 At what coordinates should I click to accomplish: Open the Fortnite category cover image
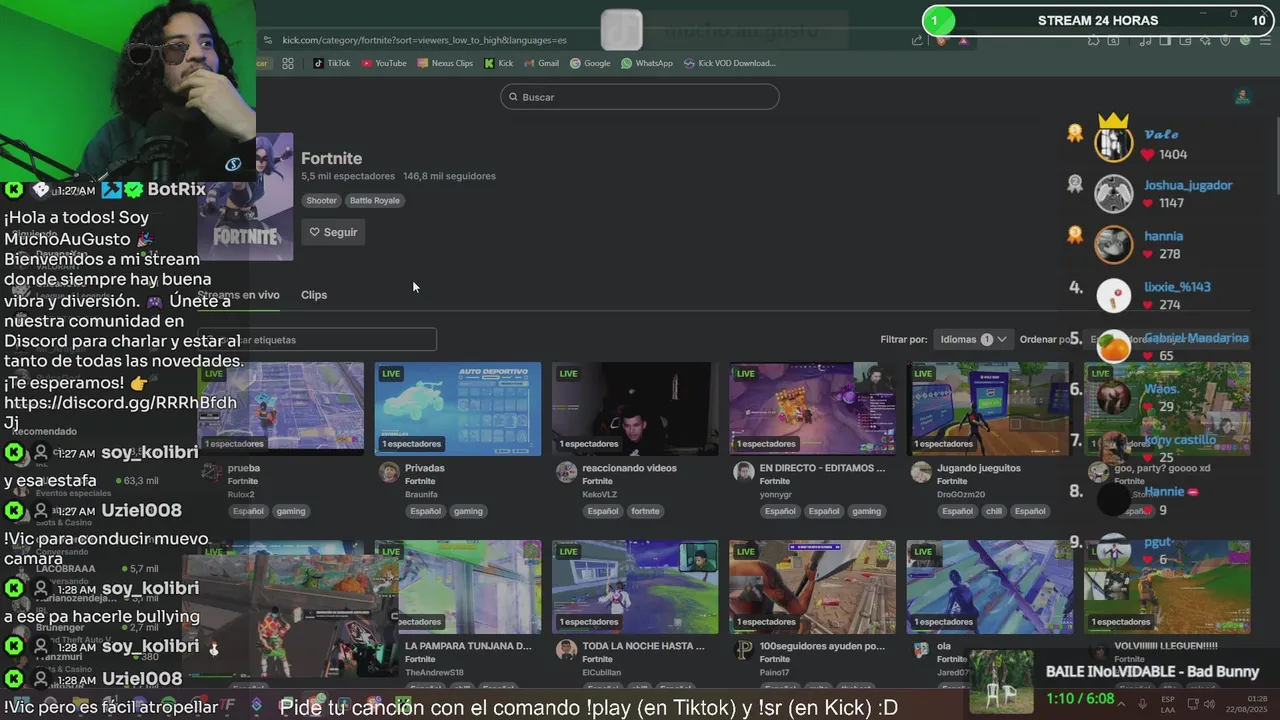245,197
